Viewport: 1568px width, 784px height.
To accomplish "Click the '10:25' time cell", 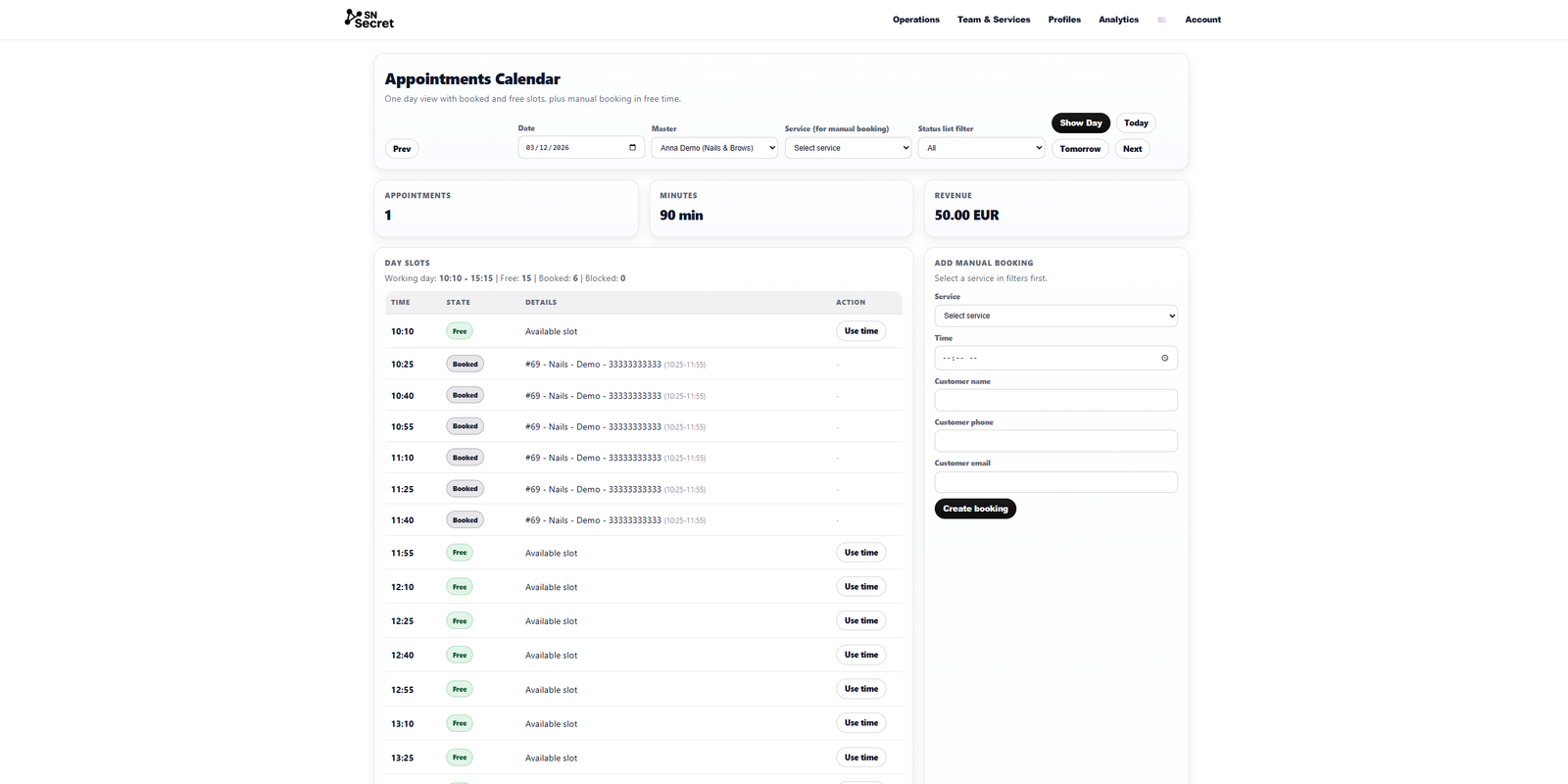I will click(x=402, y=365).
